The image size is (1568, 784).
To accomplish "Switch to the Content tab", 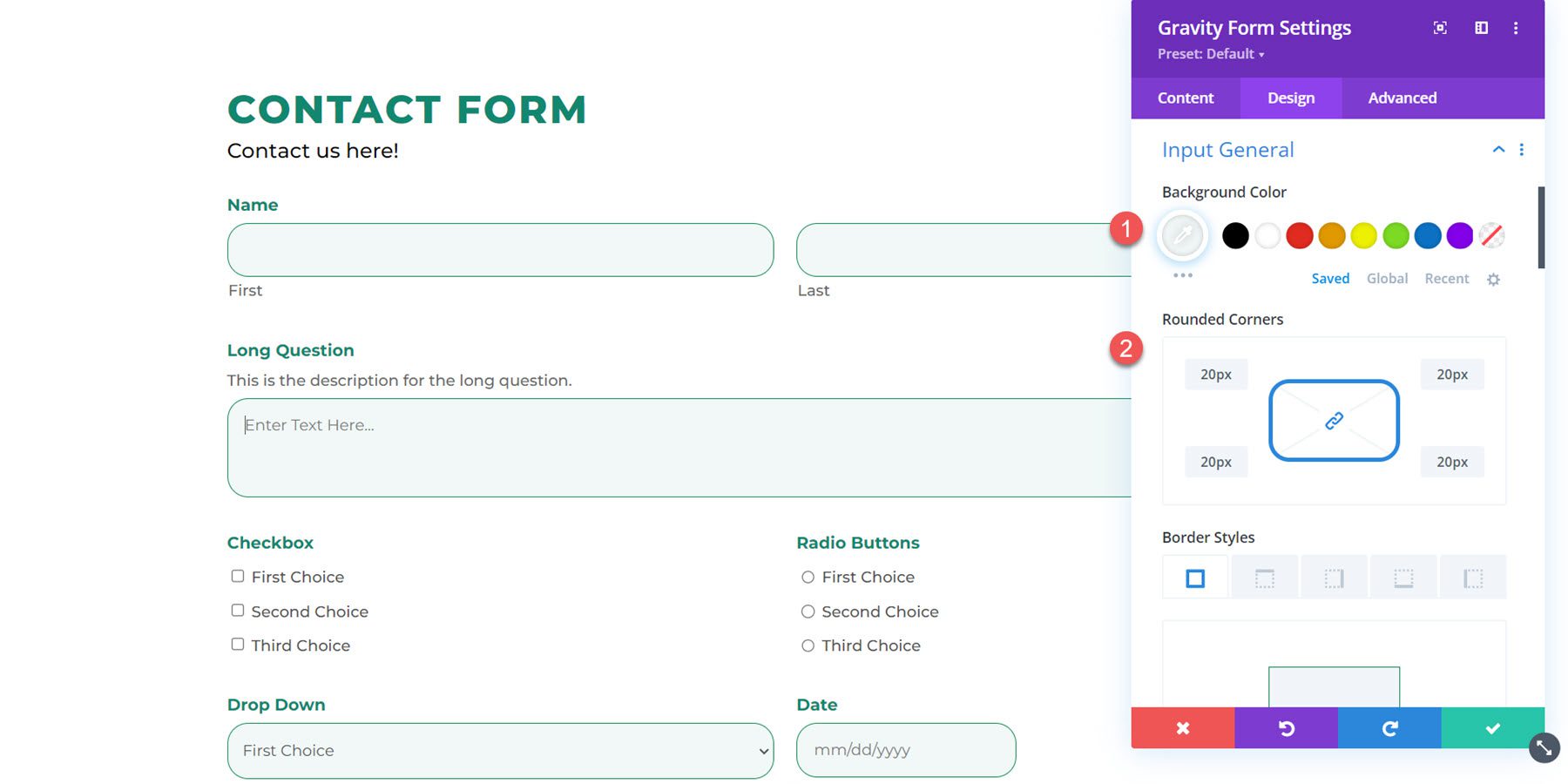I will [1186, 98].
